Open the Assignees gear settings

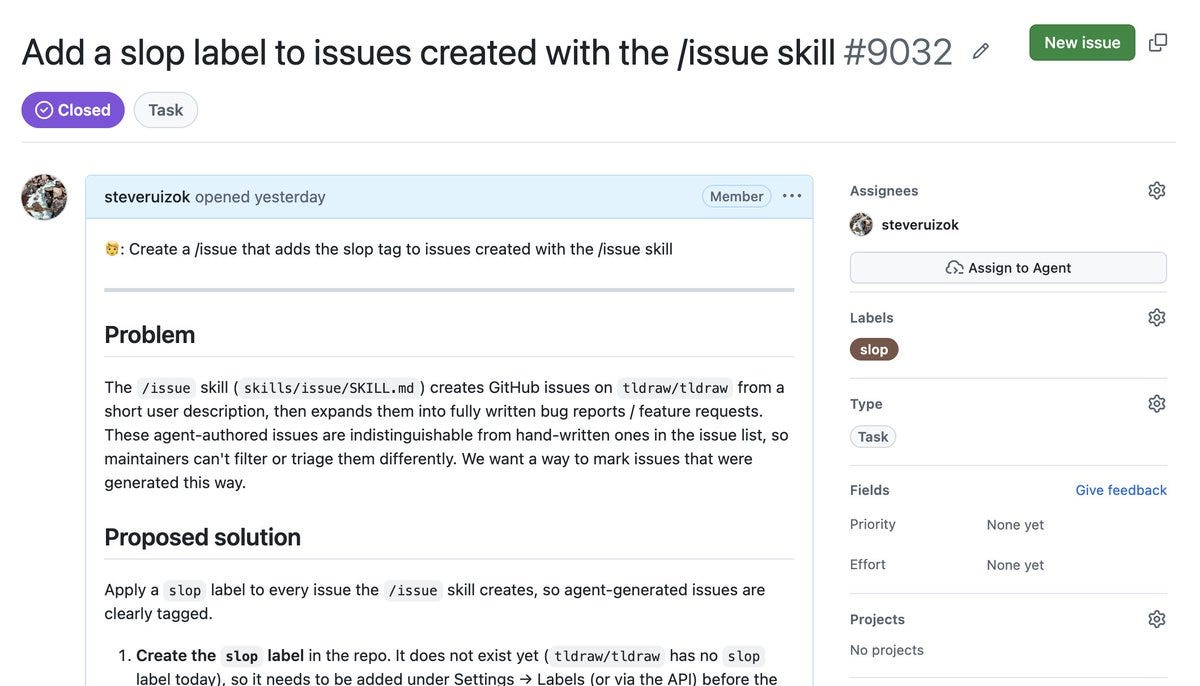coord(1157,190)
